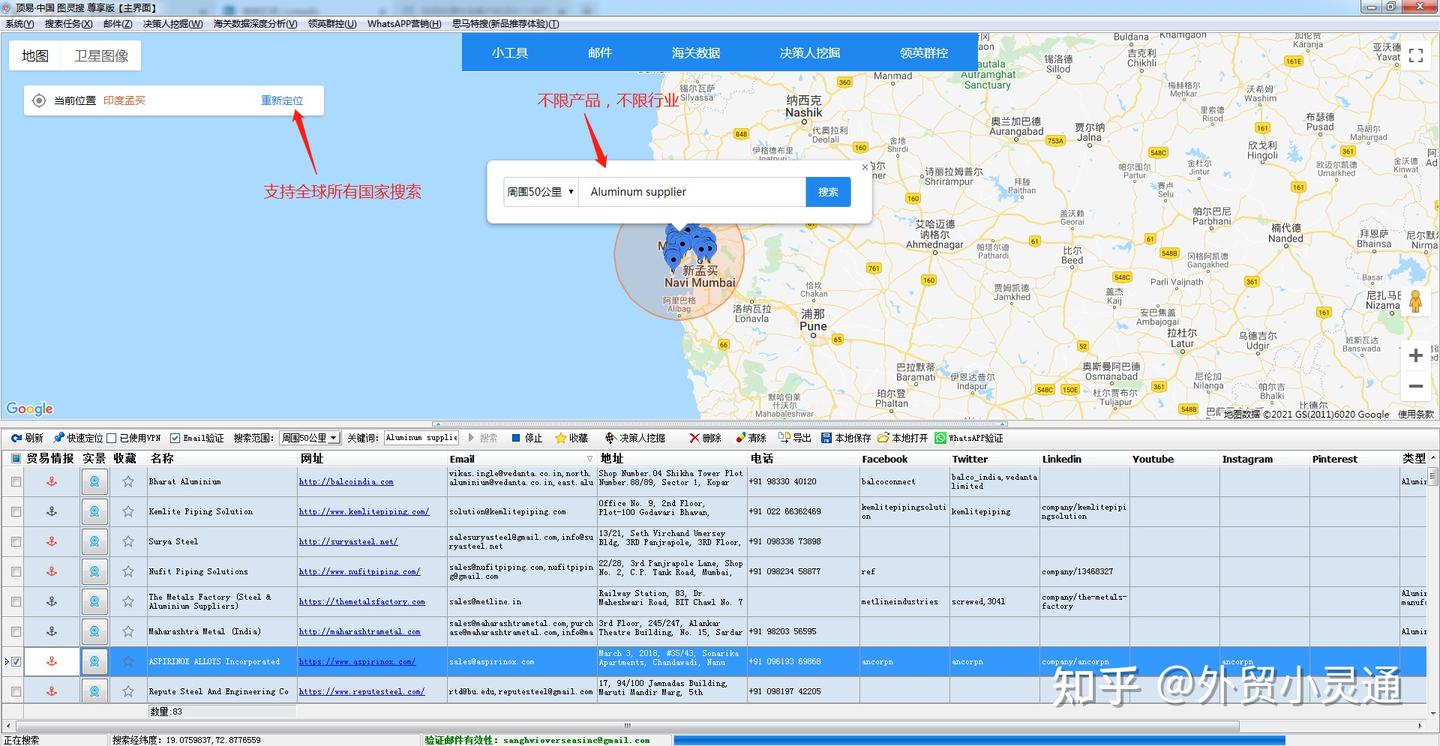The height and width of the screenshot is (746, 1440).
Task: Open the Email column filter arrow
Action: (590, 459)
